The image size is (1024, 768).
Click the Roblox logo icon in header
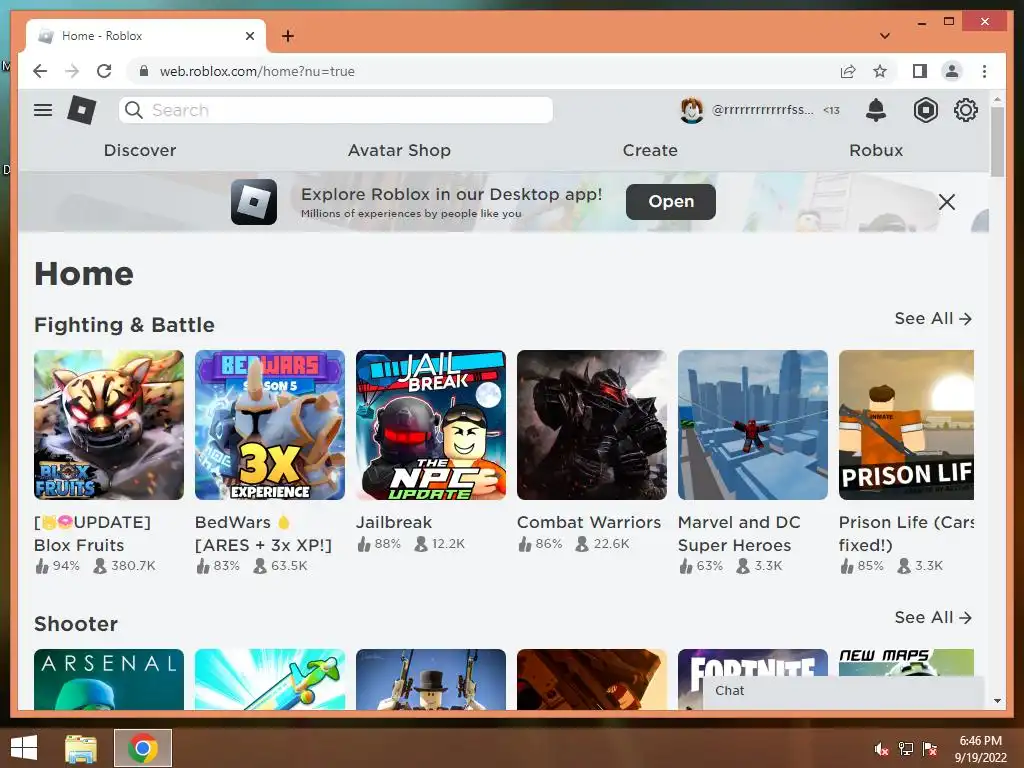click(82, 110)
